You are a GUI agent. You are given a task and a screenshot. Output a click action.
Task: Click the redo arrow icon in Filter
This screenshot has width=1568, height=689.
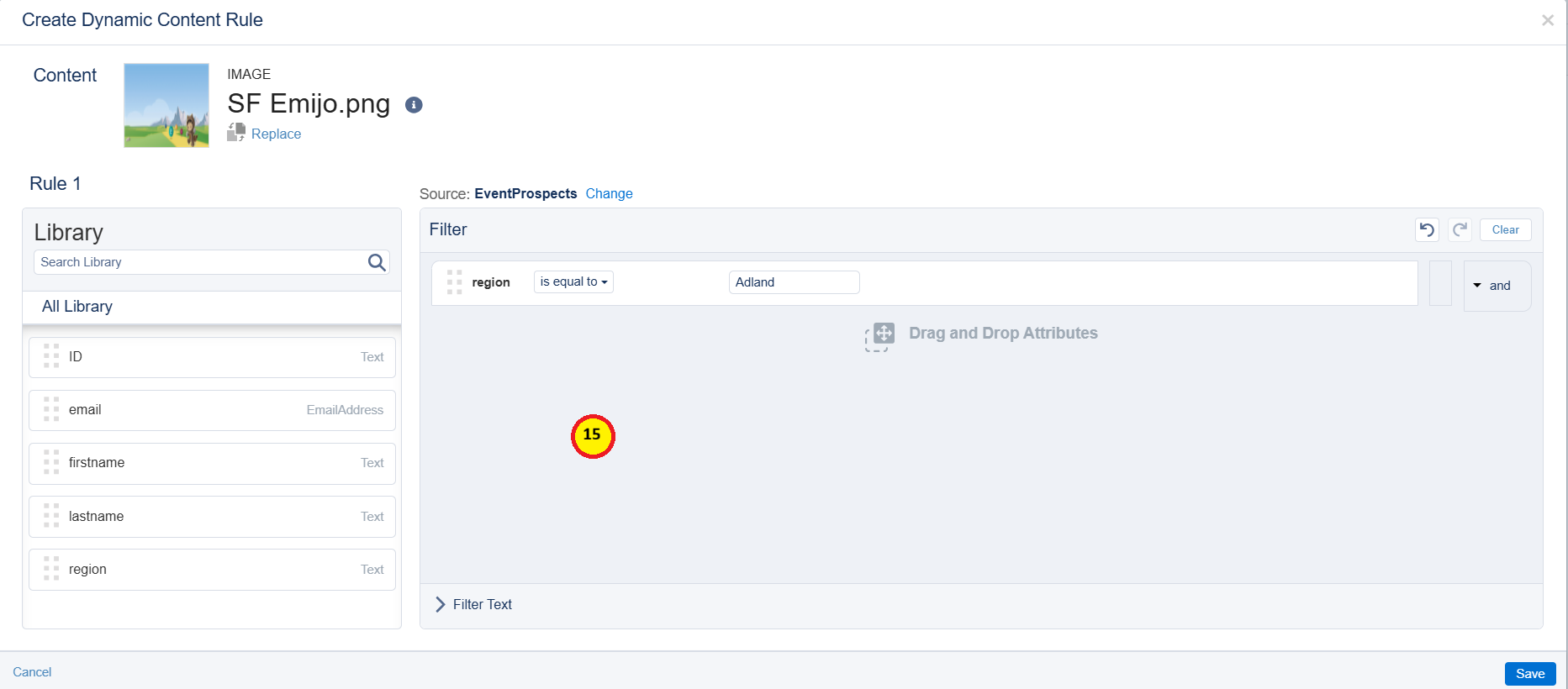coord(1460,230)
